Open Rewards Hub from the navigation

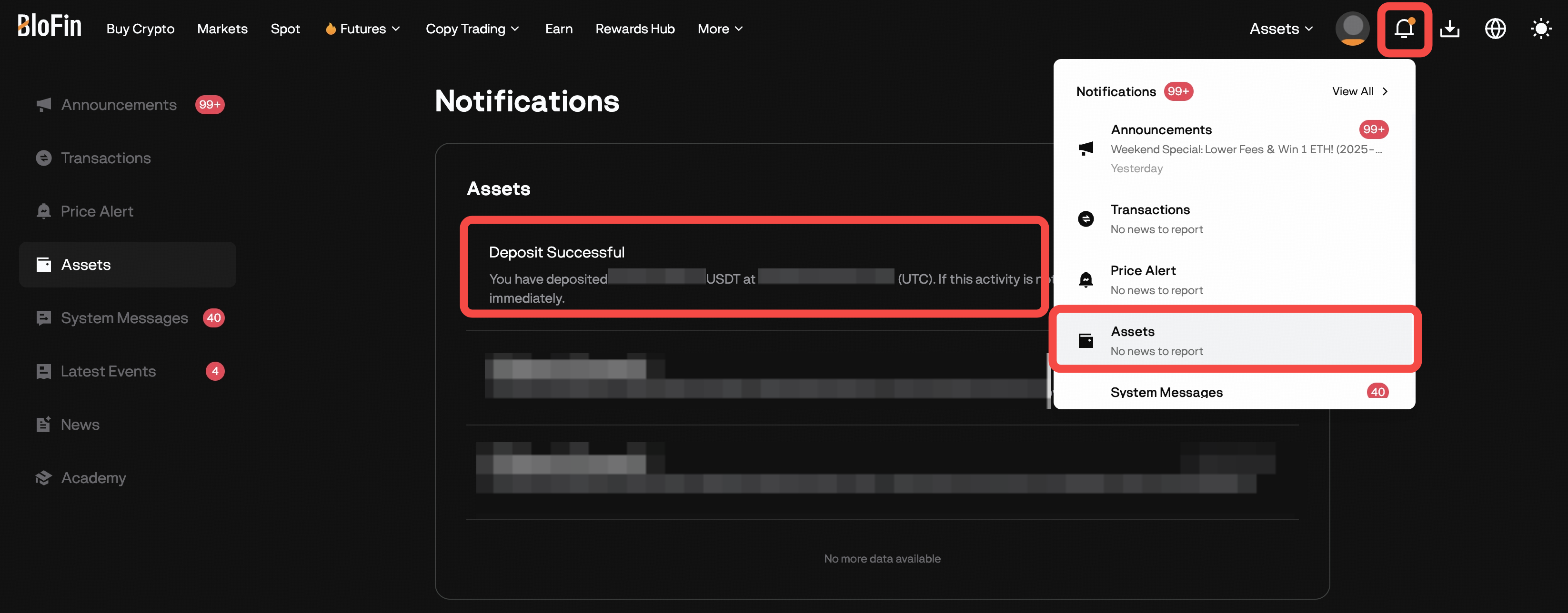[635, 29]
